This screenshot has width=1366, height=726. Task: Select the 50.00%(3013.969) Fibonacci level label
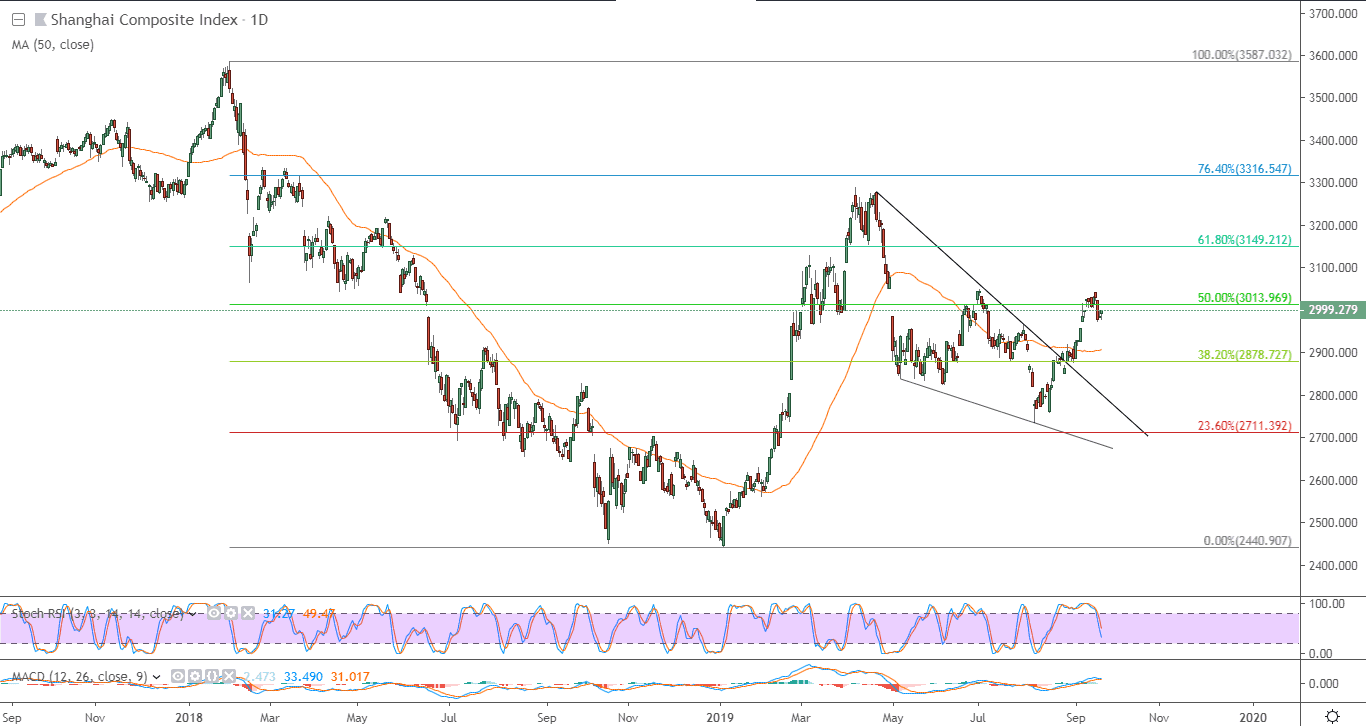point(1245,298)
